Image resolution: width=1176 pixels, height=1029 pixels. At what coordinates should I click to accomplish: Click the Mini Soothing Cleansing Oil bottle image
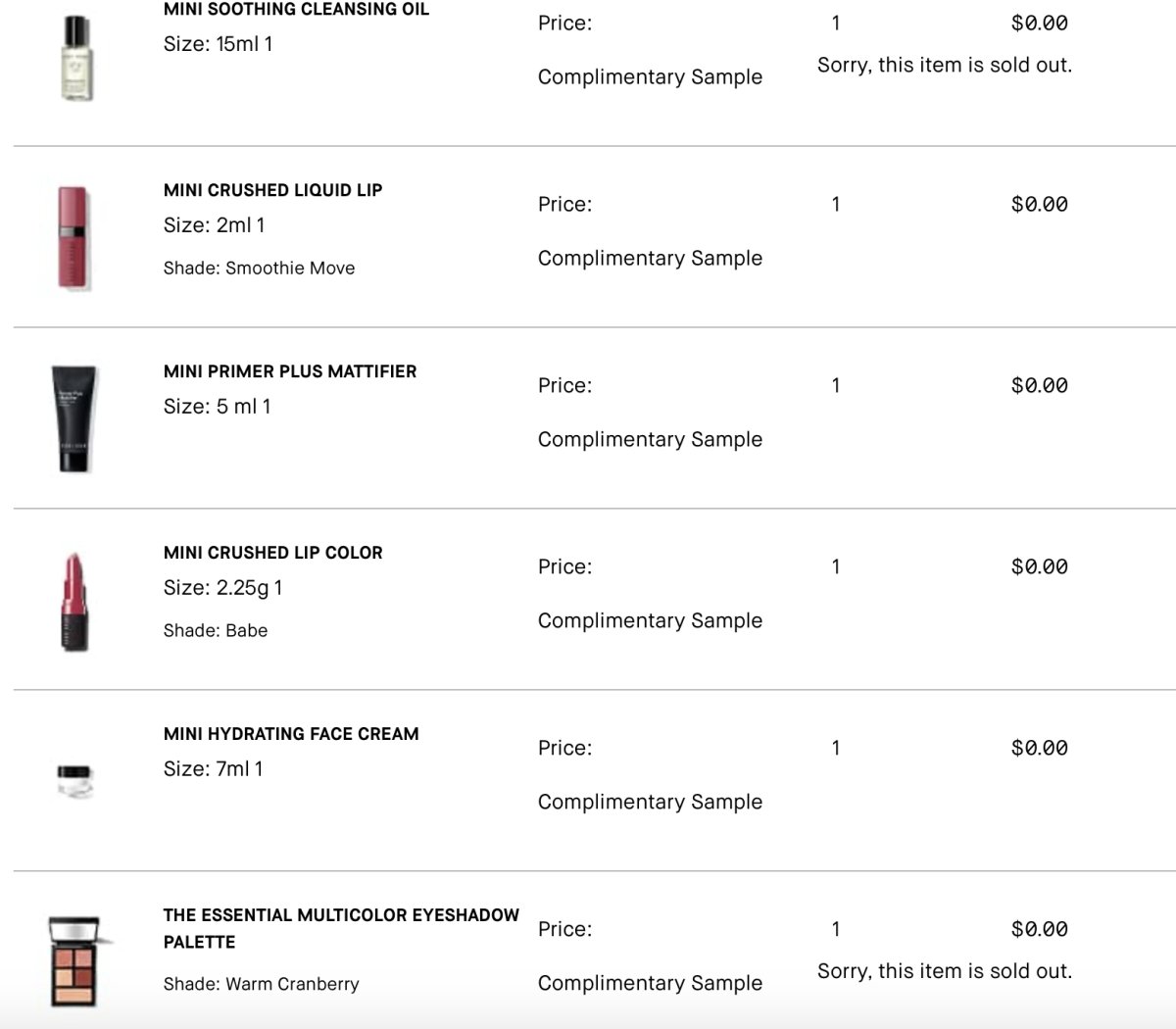[75, 58]
